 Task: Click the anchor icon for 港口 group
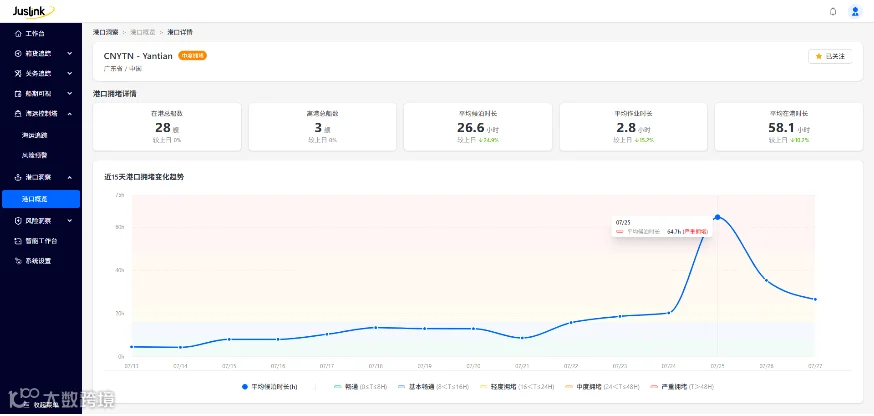pyautogui.click(x=18, y=177)
